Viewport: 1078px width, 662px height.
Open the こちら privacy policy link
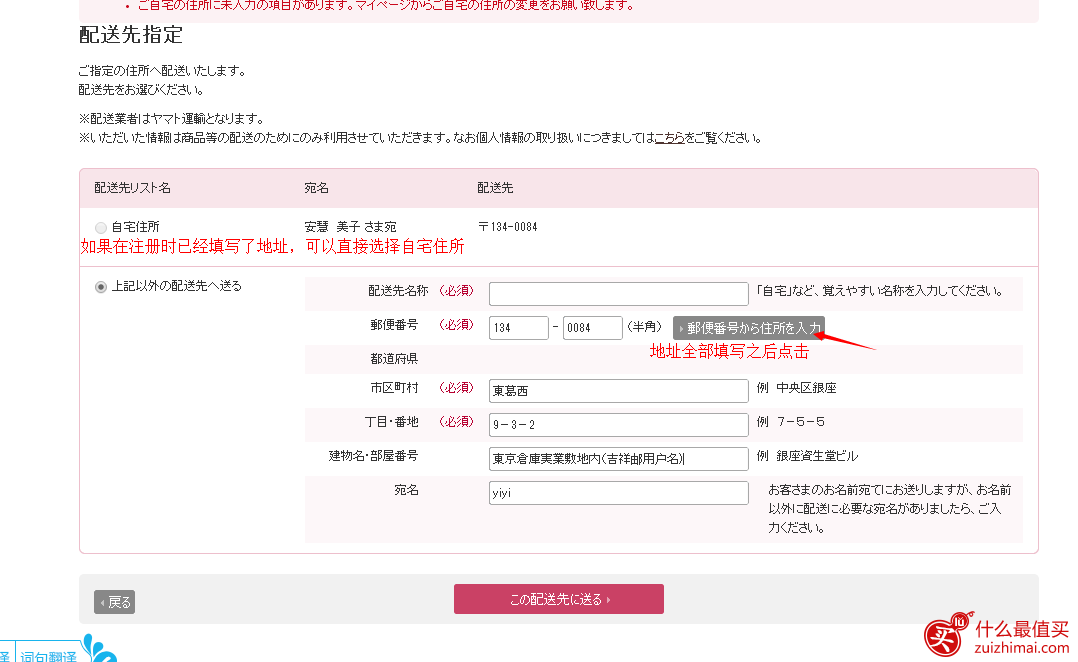click(669, 137)
